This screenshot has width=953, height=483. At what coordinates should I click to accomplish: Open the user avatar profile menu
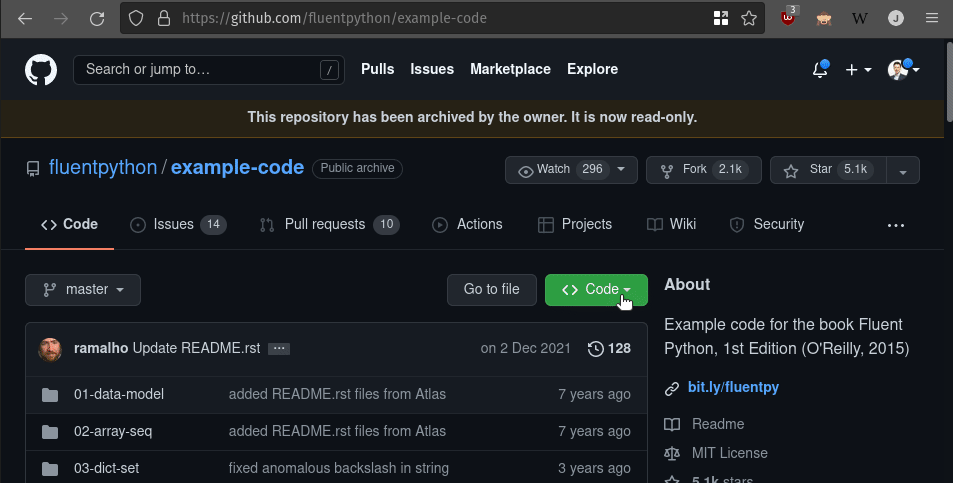click(903, 70)
